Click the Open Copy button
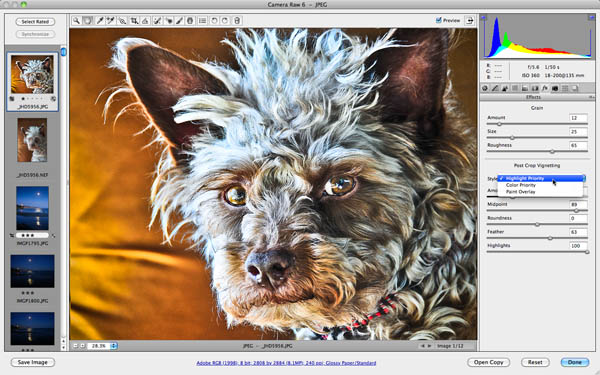 [x=488, y=362]
